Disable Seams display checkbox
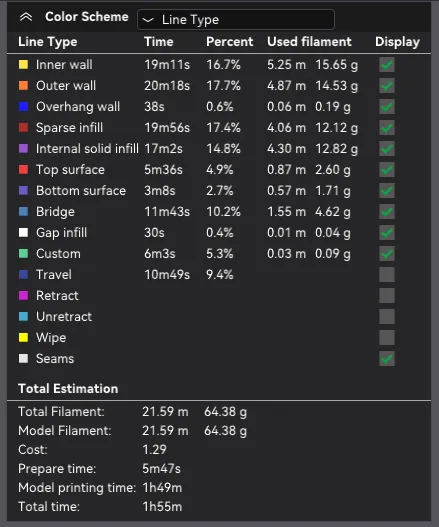This screenshot has width=439, height=527. pos(387,359)
